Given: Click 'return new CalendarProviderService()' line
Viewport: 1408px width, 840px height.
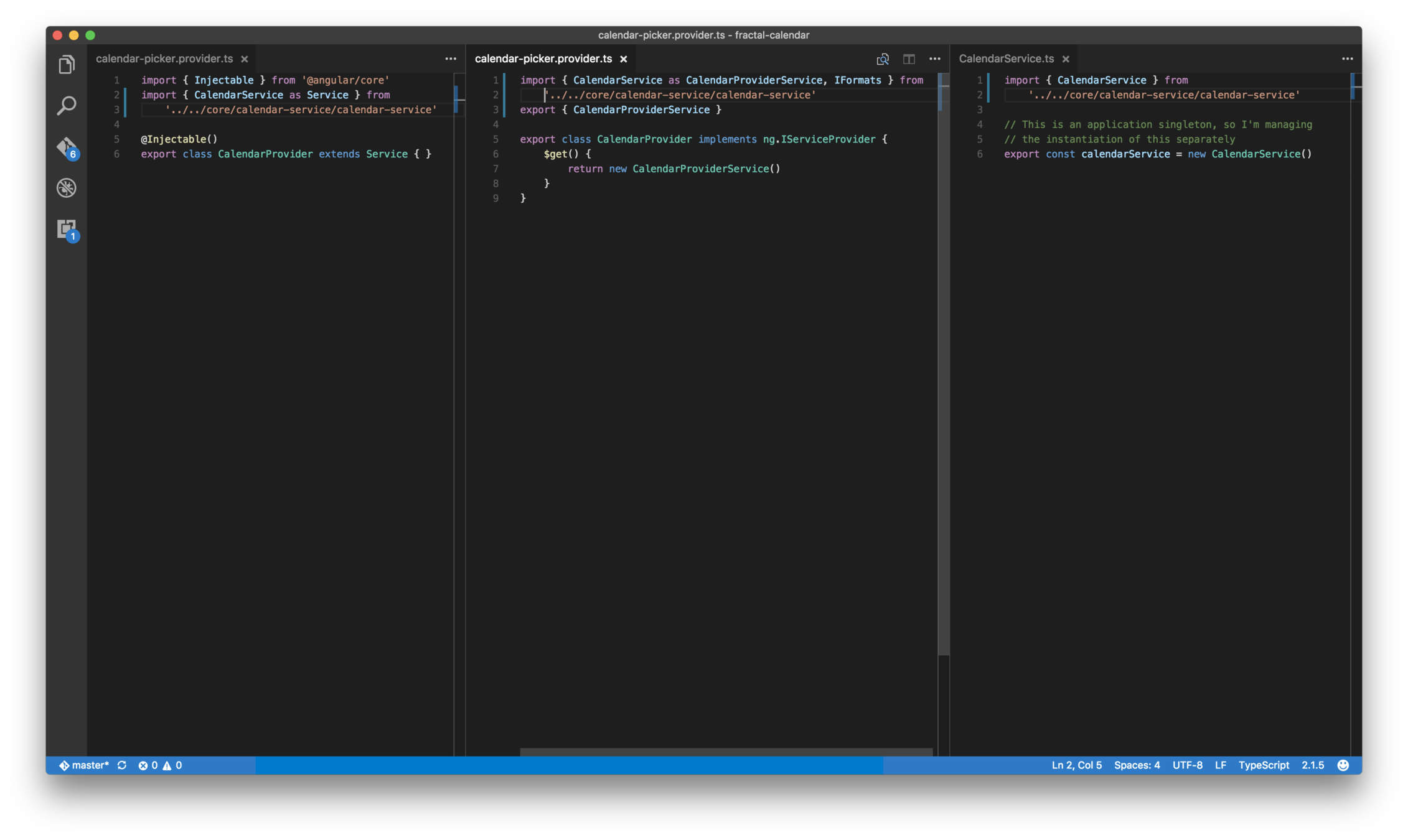Looking at the screenshot, I should tap(674, 169).
